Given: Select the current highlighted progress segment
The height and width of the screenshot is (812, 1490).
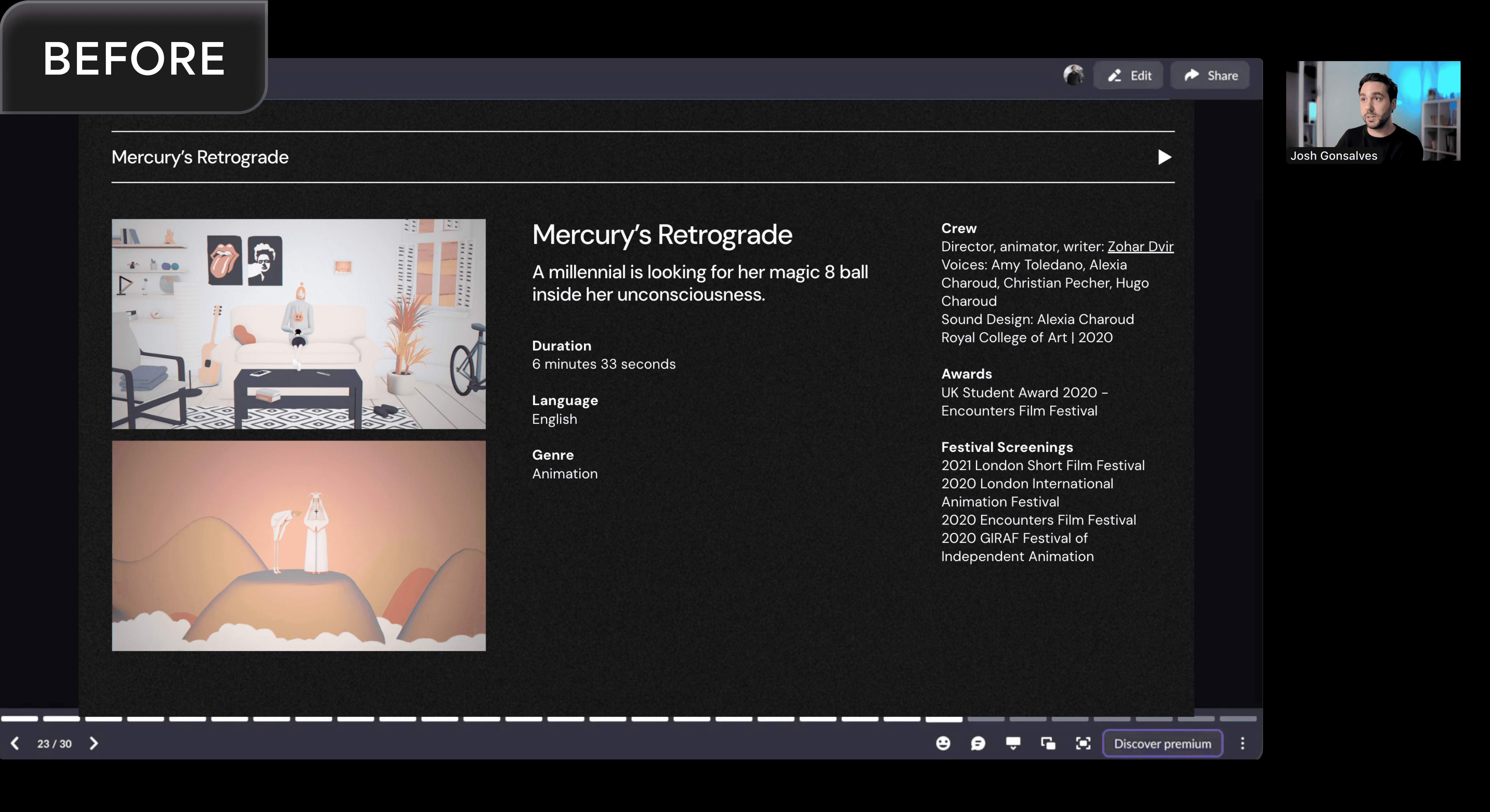Looking at the screenshot, I should pos(943,719).
